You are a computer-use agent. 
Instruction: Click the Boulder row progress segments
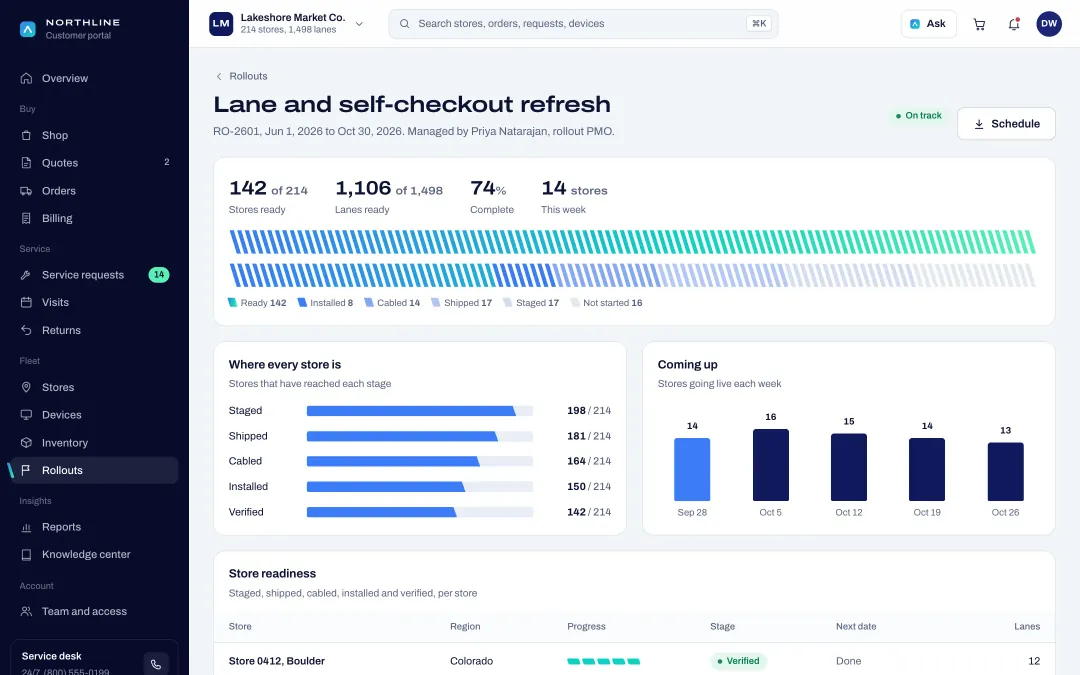coord(603,662)
